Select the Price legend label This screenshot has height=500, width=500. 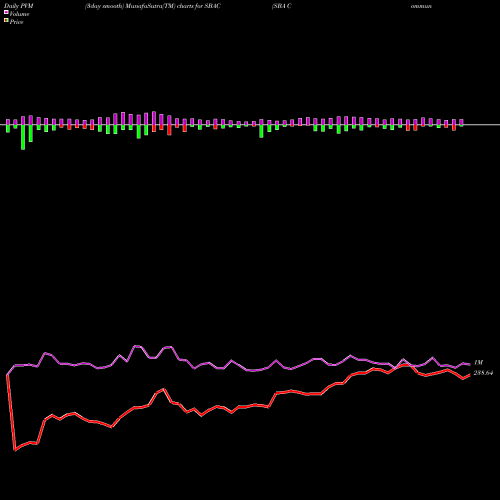[x=16, y=22]
